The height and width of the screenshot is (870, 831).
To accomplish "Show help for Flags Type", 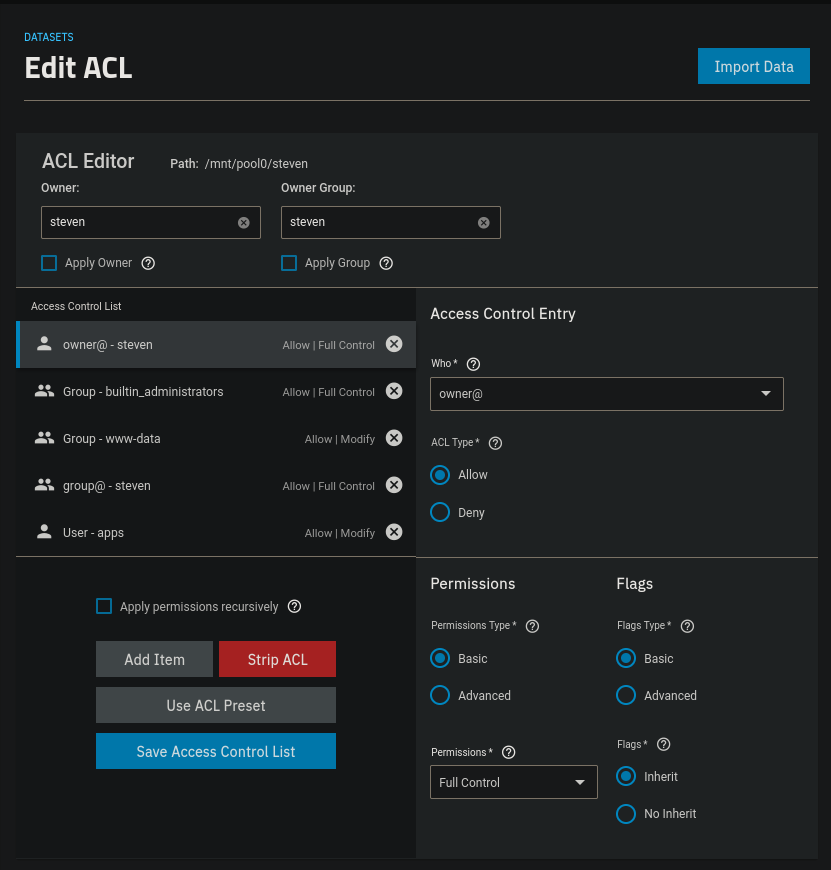I will click(687, 626).
